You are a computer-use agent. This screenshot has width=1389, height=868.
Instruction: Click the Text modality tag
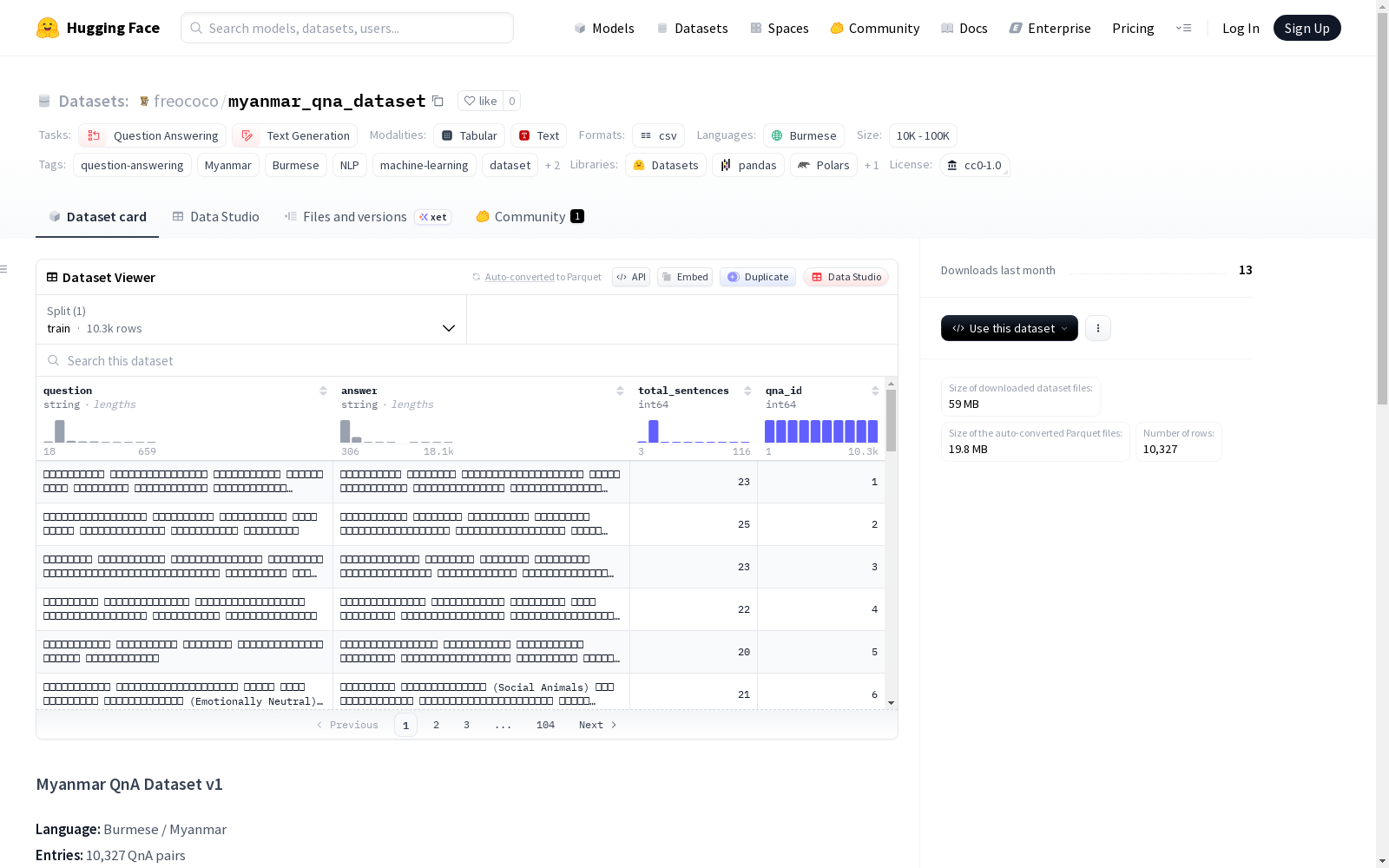point(538,135)
